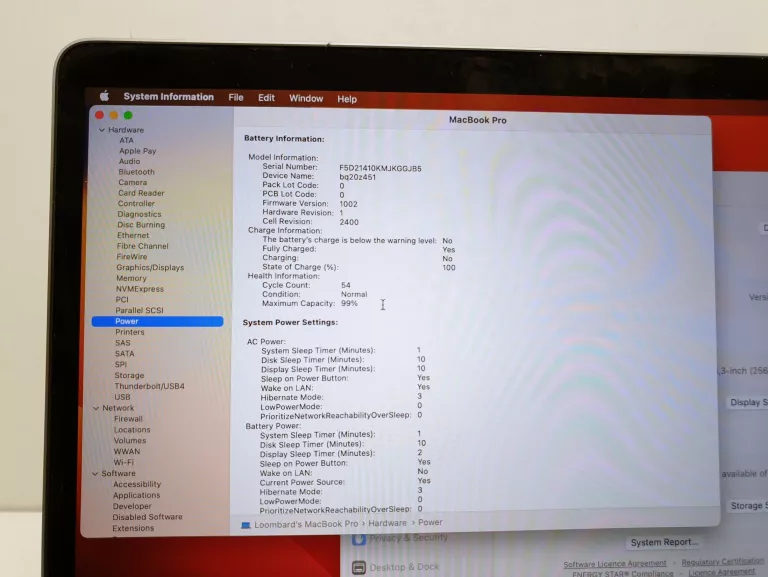
Task: Click the Cycle Count value 54
Action: [346, 285]
